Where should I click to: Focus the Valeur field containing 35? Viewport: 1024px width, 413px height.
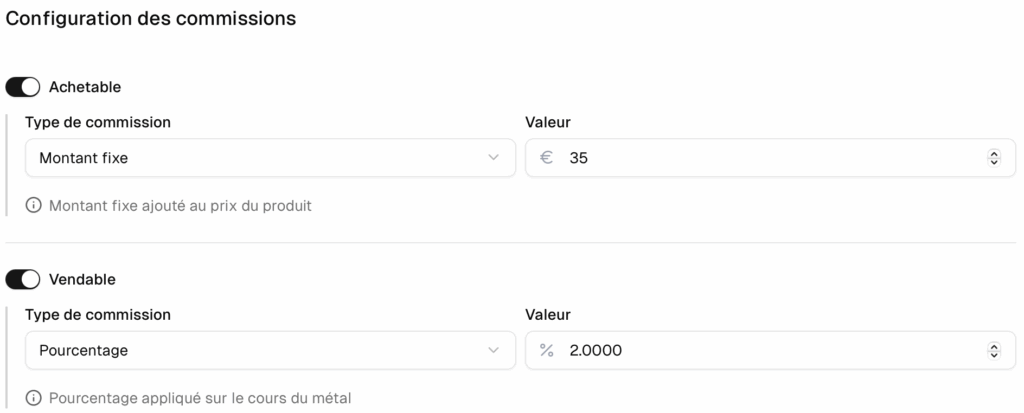click(771, 157)
